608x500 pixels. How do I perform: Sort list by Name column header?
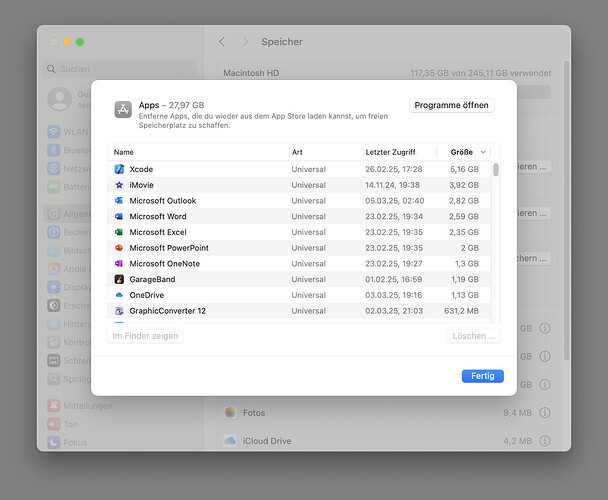[124, 152]
